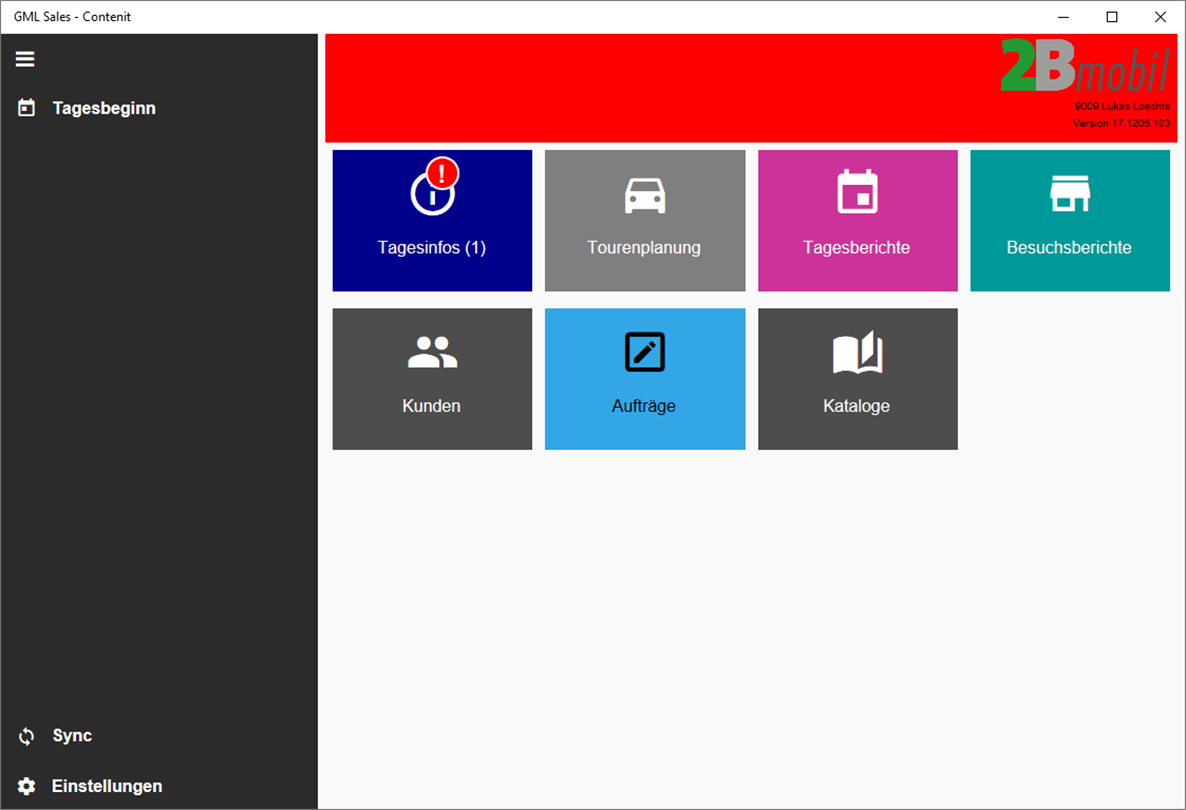Image resolution: width=1186 pixels, height=810 pixels.
Task: Open the Tourenplanung tile label
Action: point(644,248)
